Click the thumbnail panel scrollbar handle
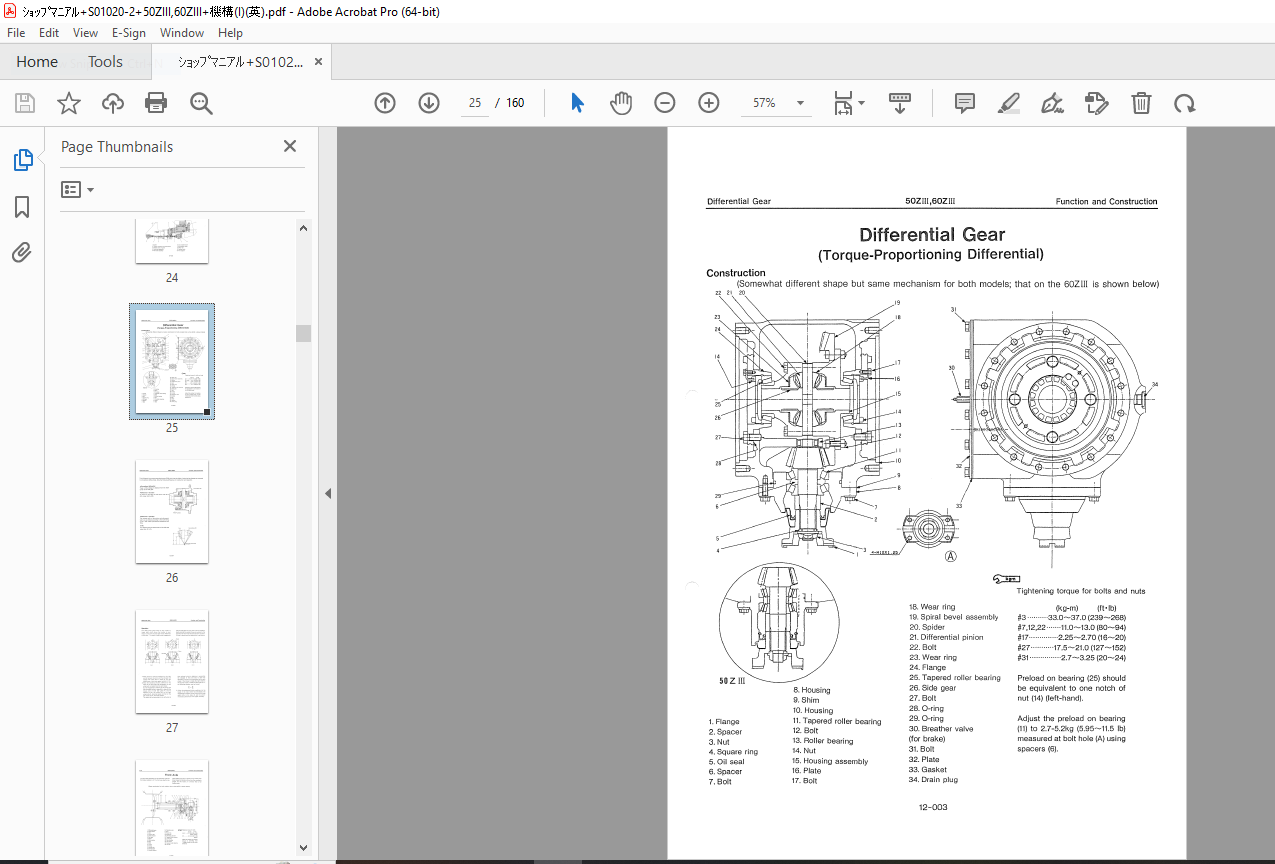 pyautogui.click(x=303, y=333)
